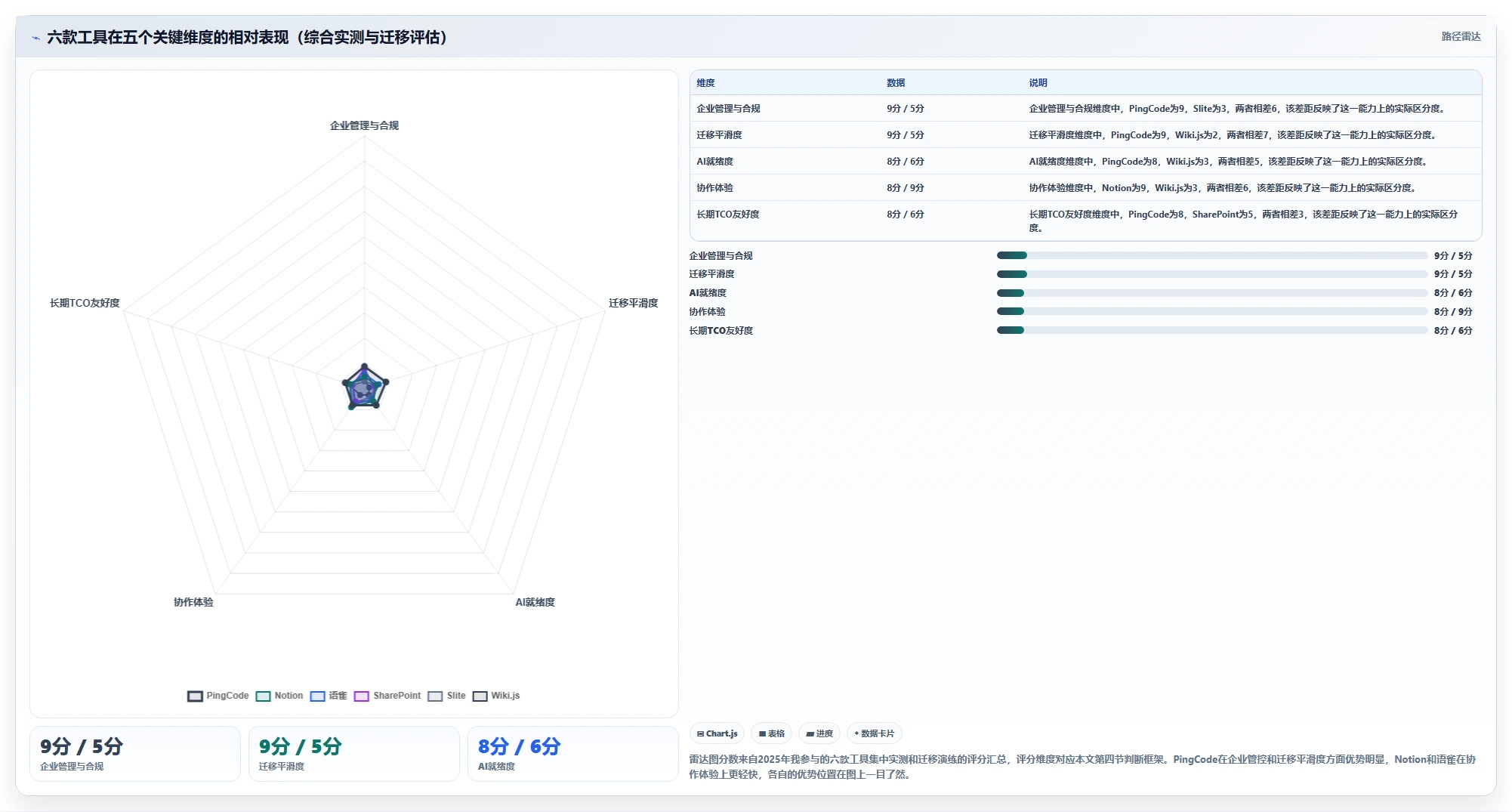Viewport: 1512px width, 812px height.
Task: Toggle the SharePoint legend swatch
Action: pyautogui.click(x=362, y=696)
